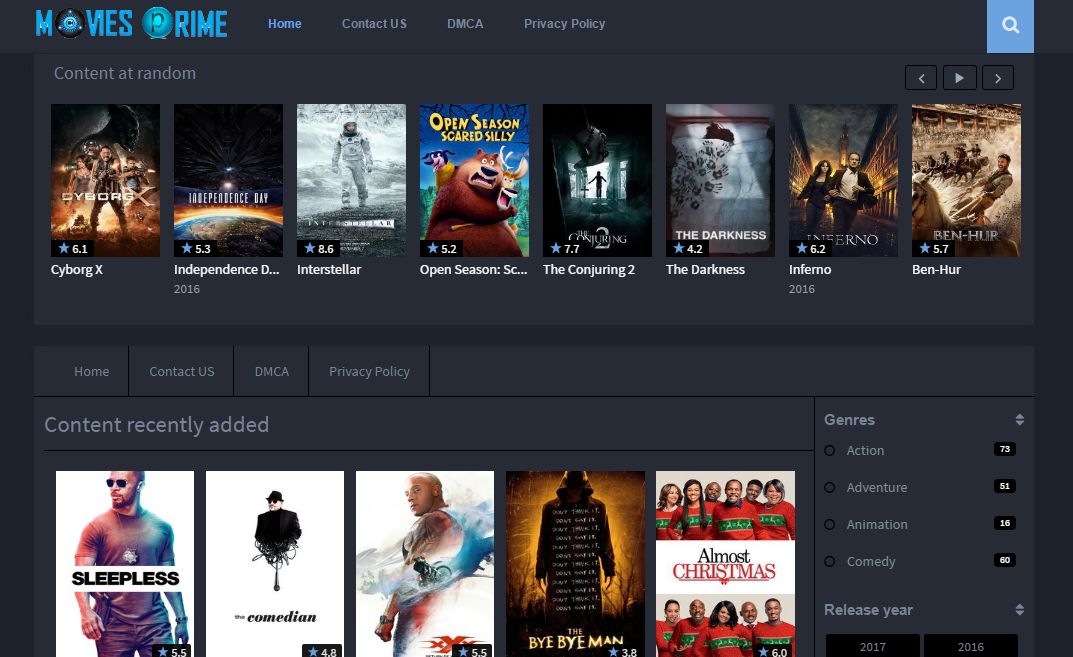The width and height of the screenshot is (1073, 657).
Task: Click the Movies Prime logo
Action: (130, 23)
